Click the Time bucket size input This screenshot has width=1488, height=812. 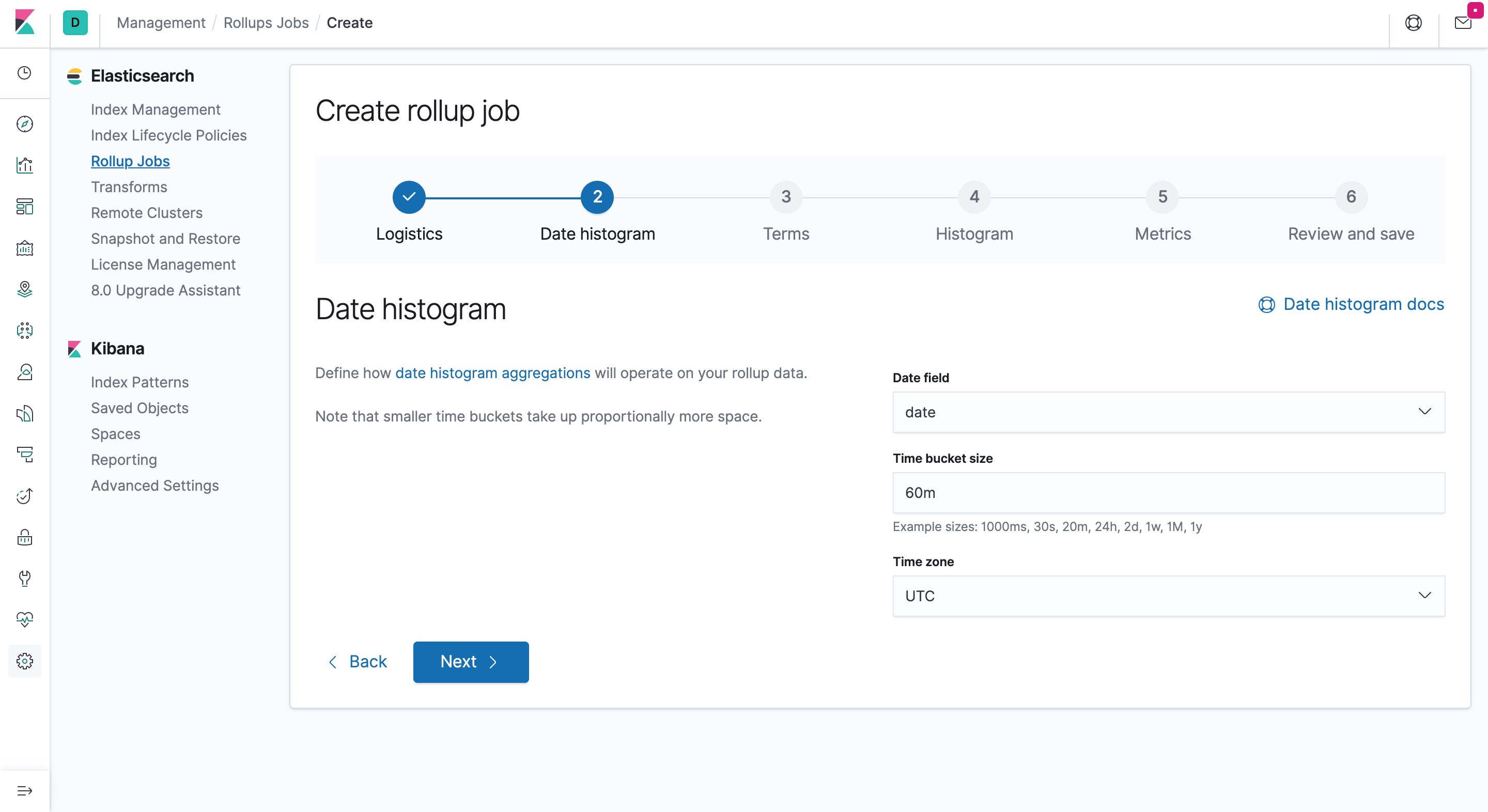click(x=1168, y=493)
